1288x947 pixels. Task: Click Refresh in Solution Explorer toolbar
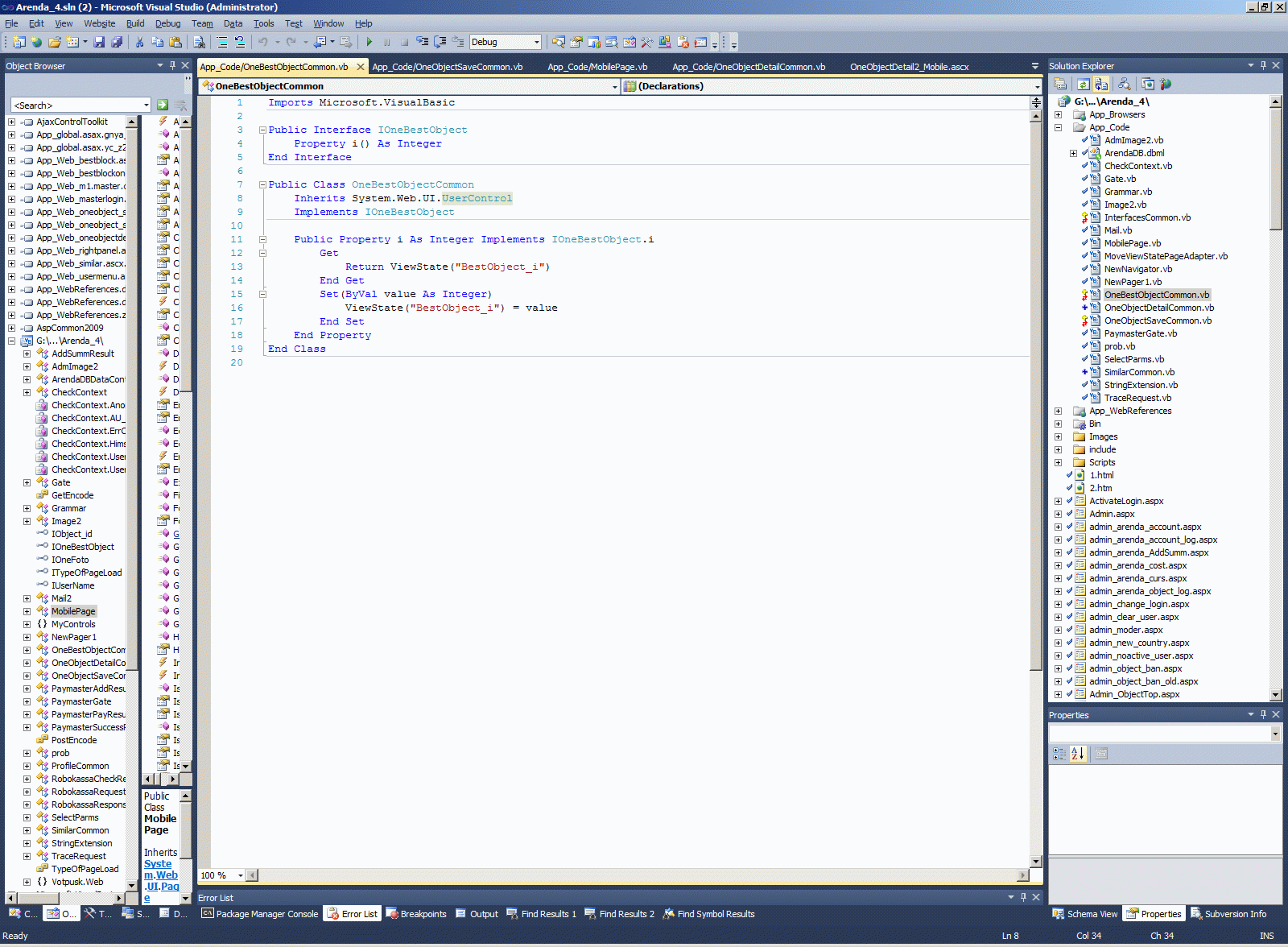(1084, 84)
